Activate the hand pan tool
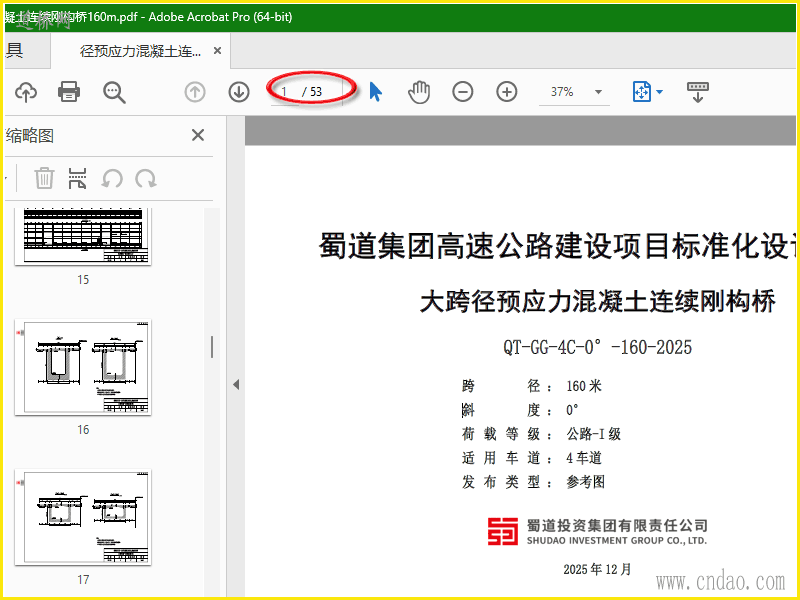800x600 pixels. click(419, 92)
